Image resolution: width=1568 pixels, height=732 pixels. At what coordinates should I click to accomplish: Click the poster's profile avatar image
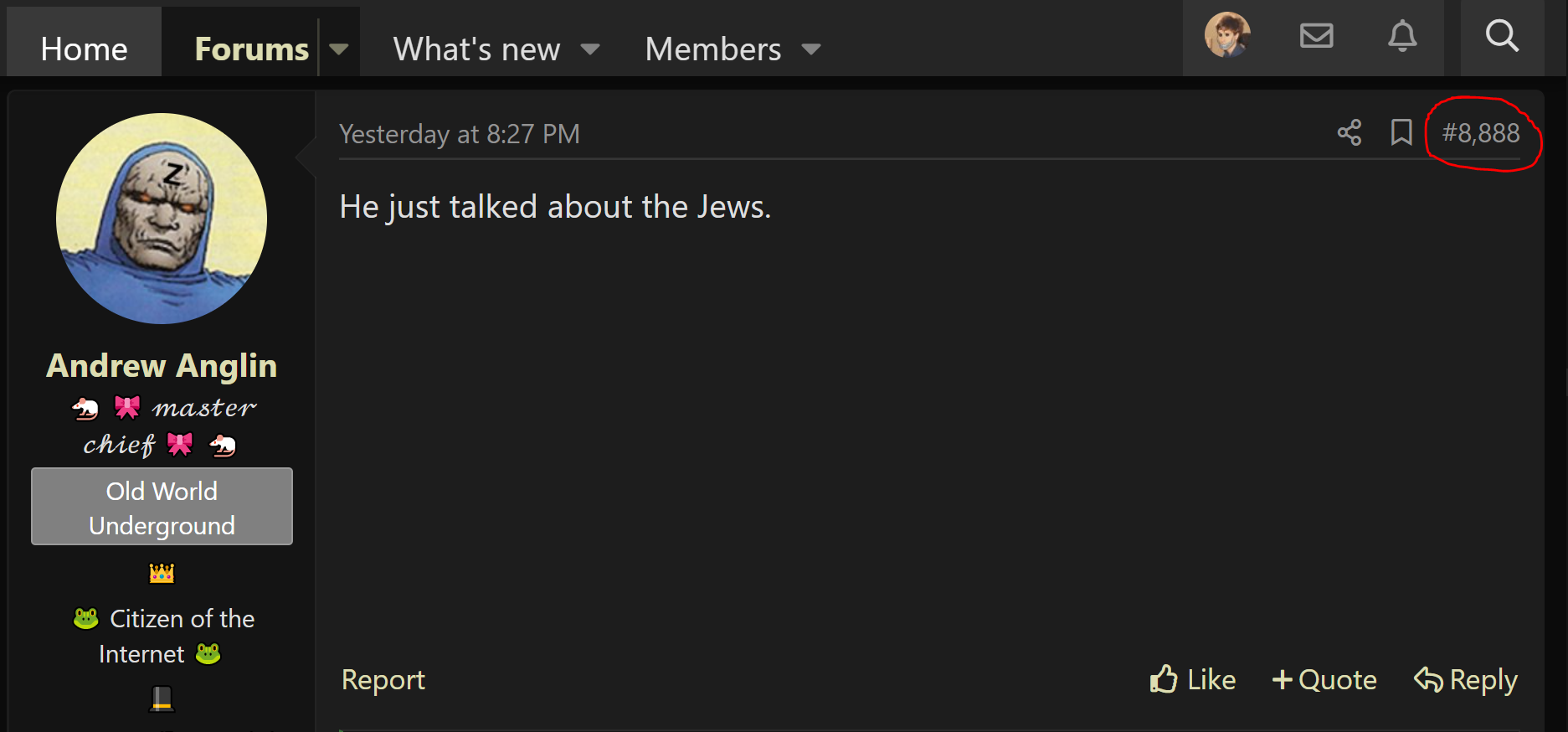click(x=162, y=219)
